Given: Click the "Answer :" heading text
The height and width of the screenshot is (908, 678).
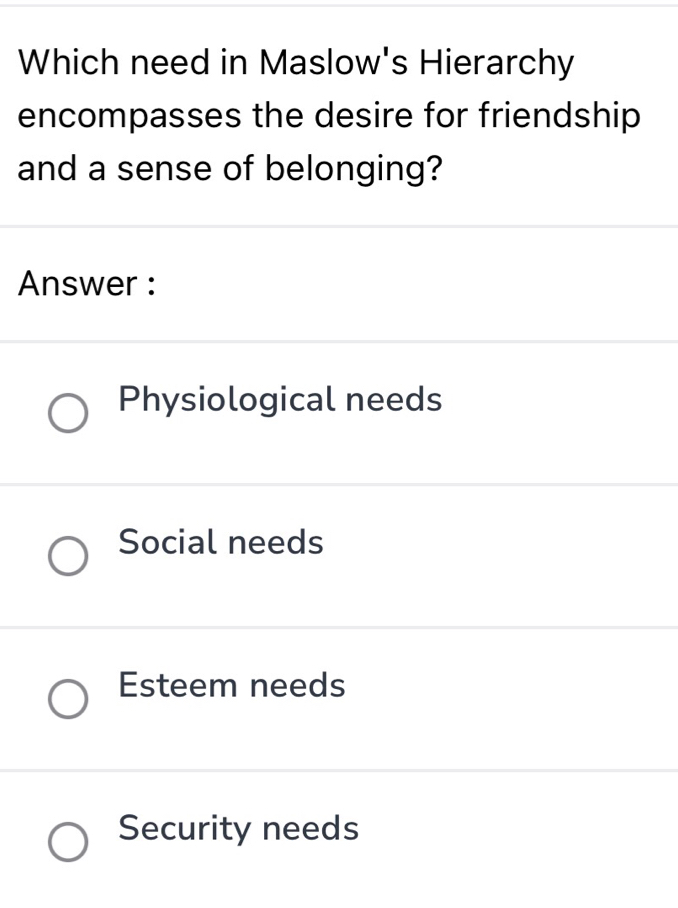Looking at the screenshot, I should [89, 284].
